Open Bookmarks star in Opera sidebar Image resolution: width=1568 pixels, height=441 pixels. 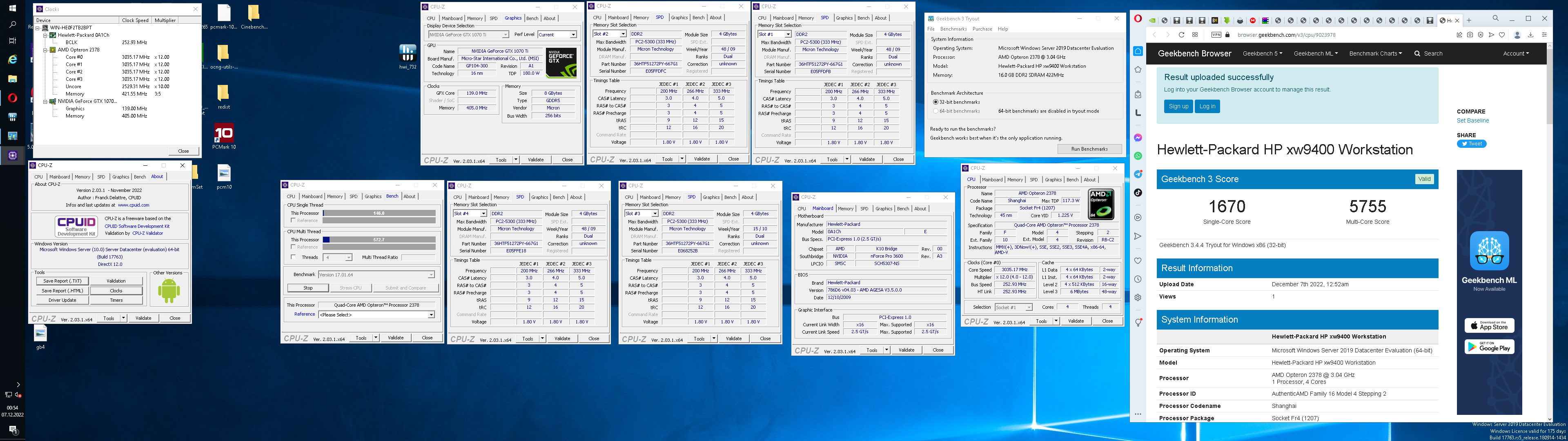click(x=1138, y=69)
